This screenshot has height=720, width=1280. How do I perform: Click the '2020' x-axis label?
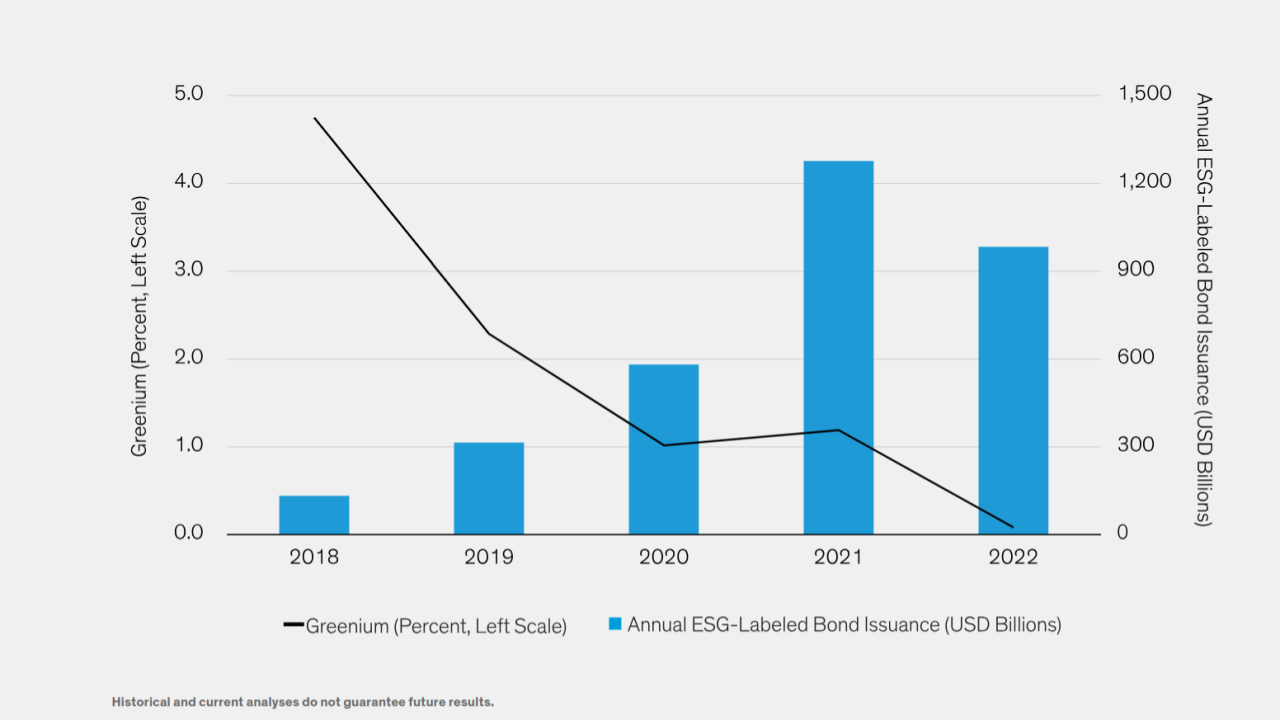click(664, 557)
